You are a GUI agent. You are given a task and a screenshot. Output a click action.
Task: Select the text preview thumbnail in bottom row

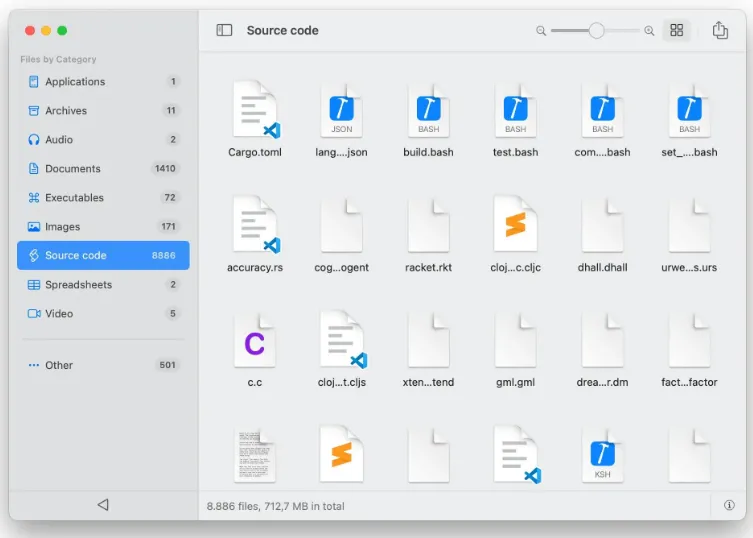point(255,455)
